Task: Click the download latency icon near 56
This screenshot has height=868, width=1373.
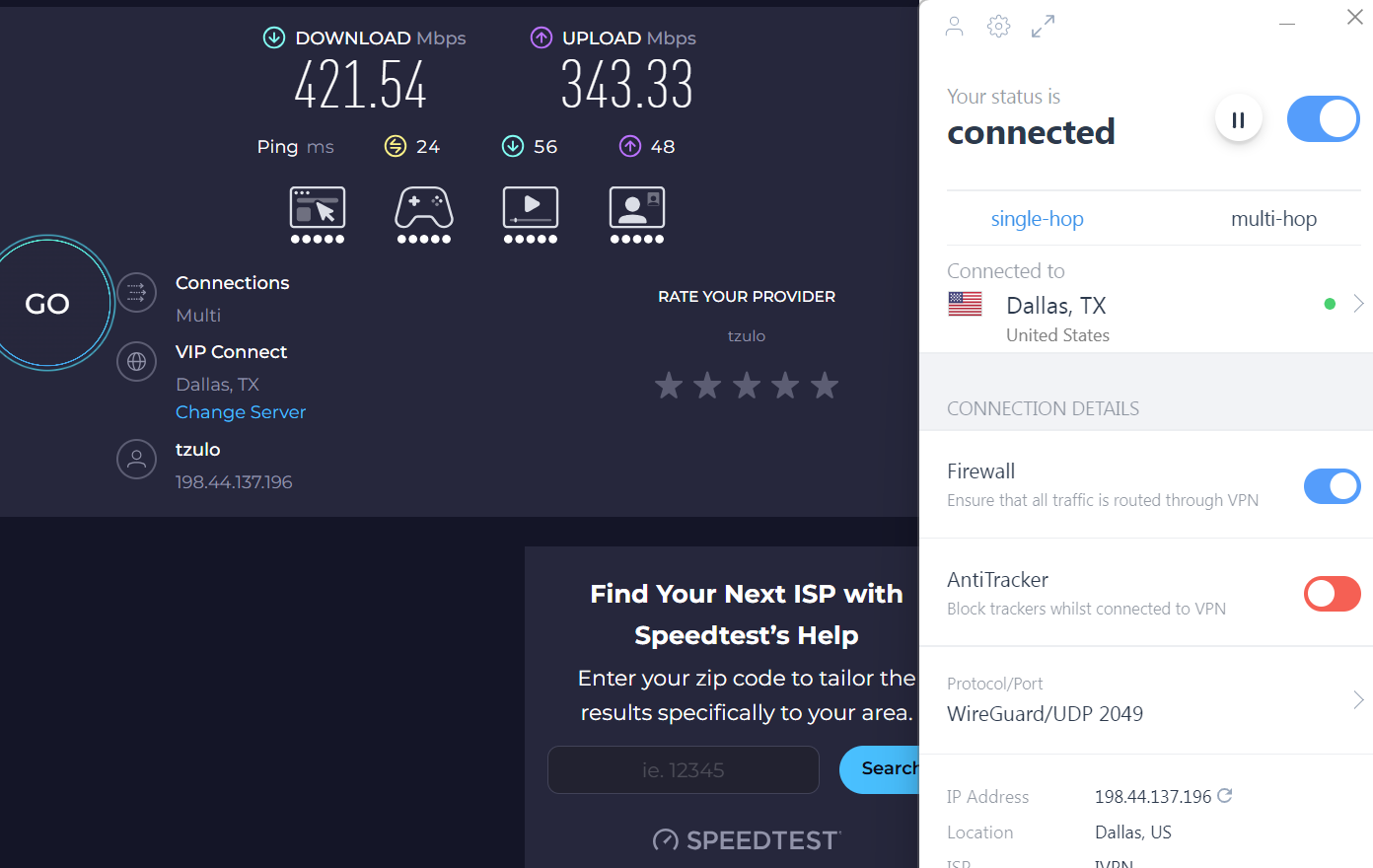Action: [513, 146]
